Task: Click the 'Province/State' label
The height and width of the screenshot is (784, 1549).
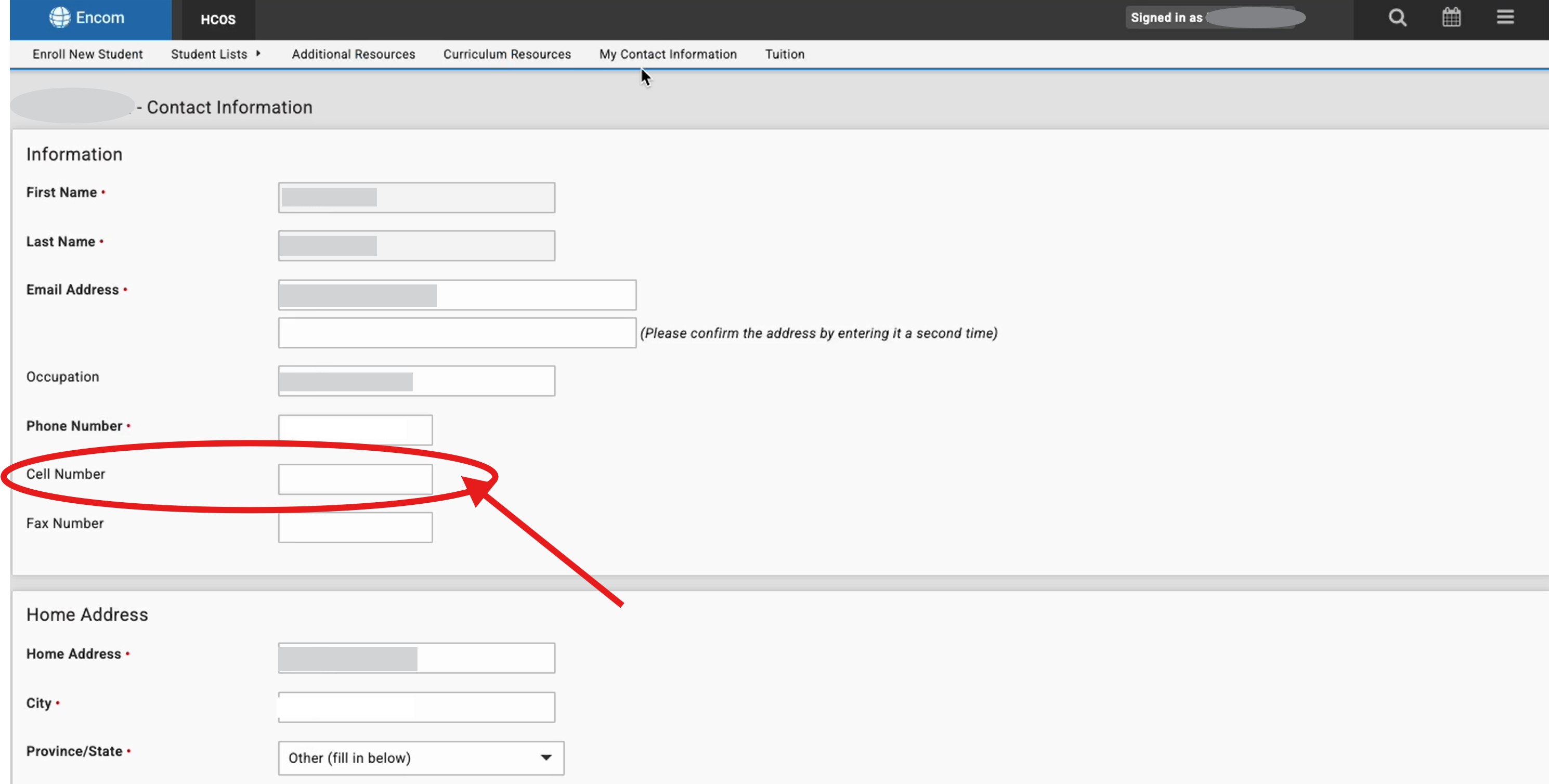Action: click(74, 751)
